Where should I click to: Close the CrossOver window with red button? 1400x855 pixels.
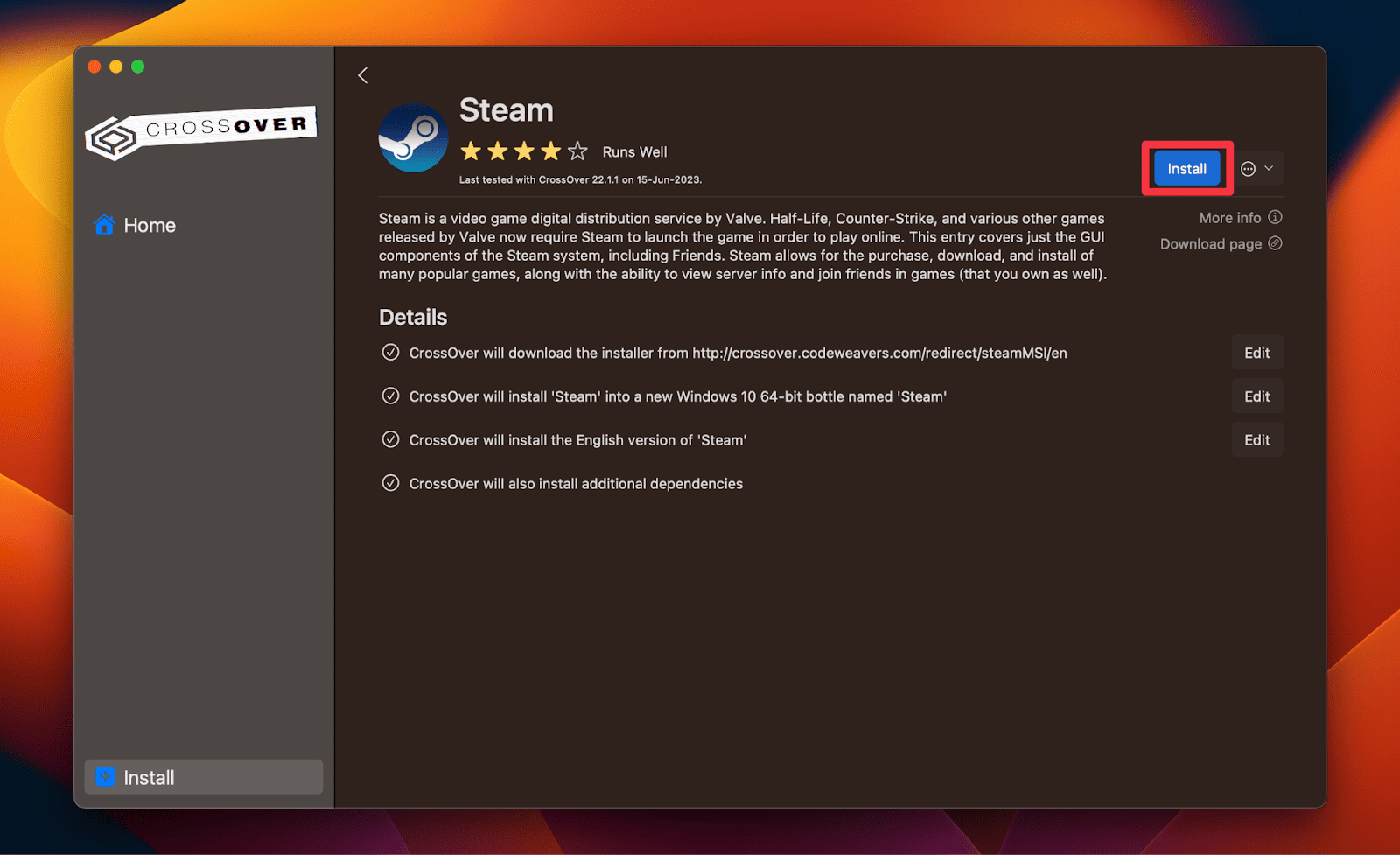(94, 67)
